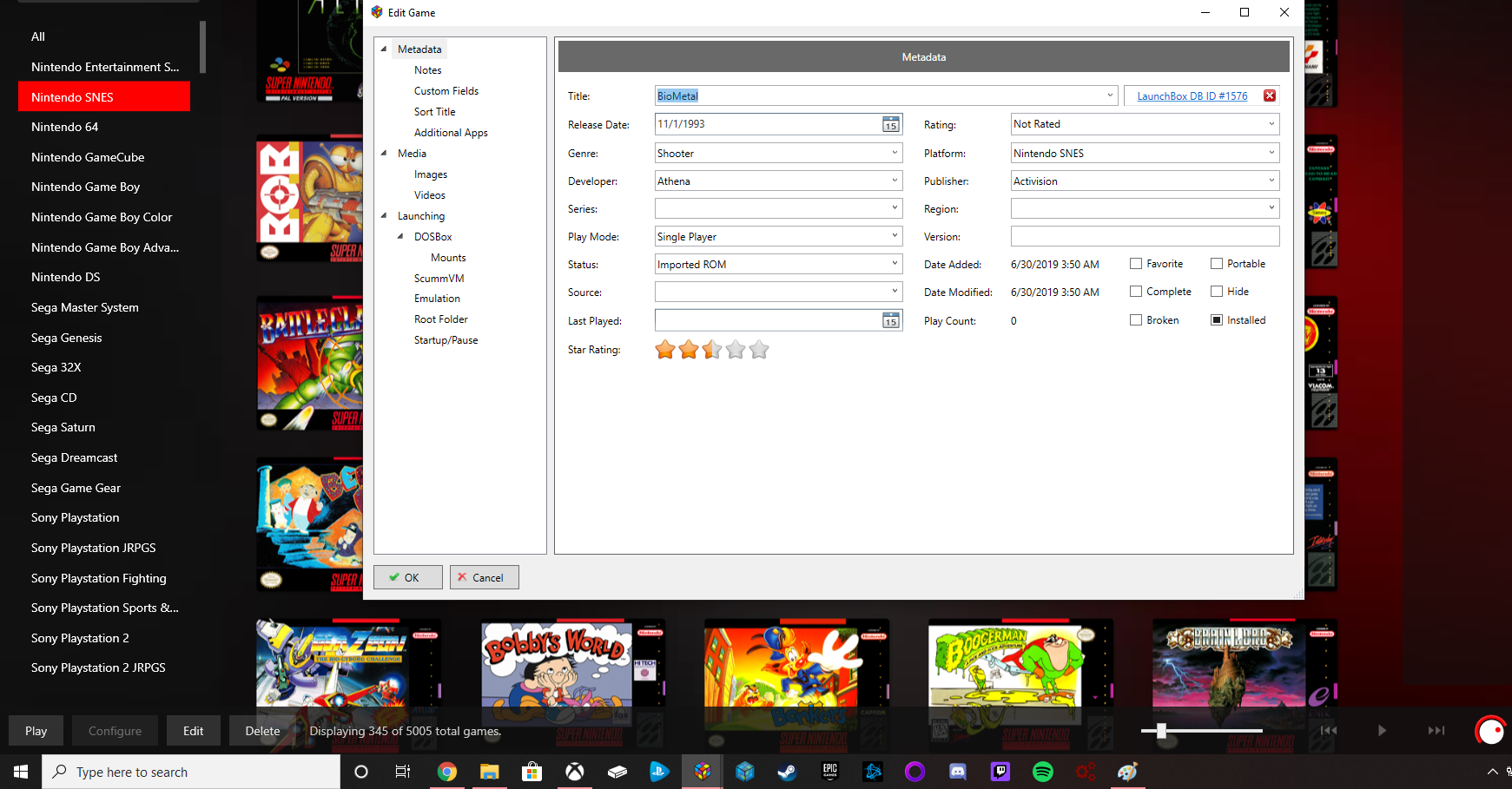Open the Release Date calendar picker
This screenshot has height=789, width=1512.
[x=891, y=124]
